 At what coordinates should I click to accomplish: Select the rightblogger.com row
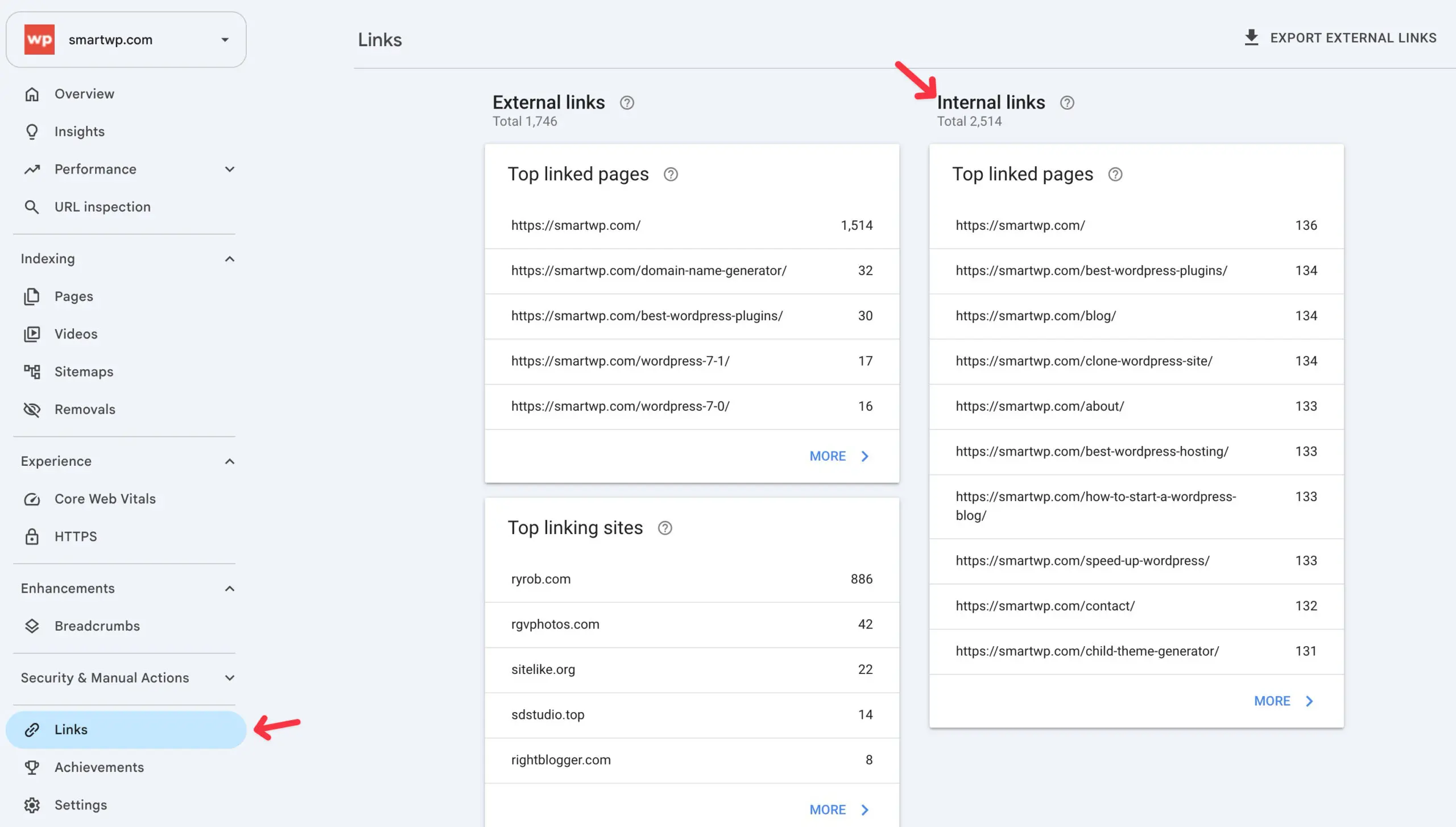pyautogui.click(x=692, y=760)
